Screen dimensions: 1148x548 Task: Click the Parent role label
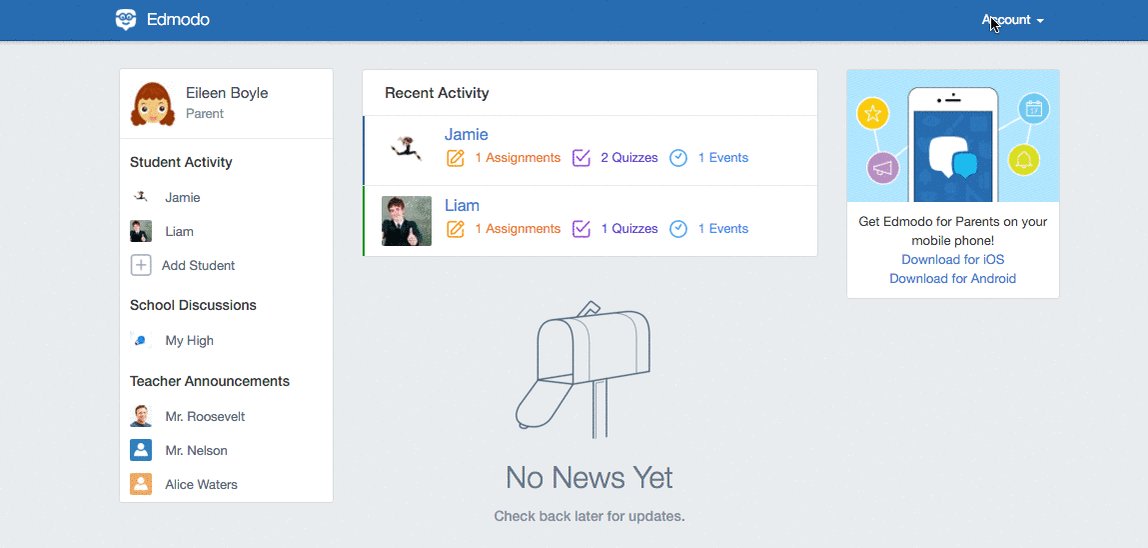(205, 114)
